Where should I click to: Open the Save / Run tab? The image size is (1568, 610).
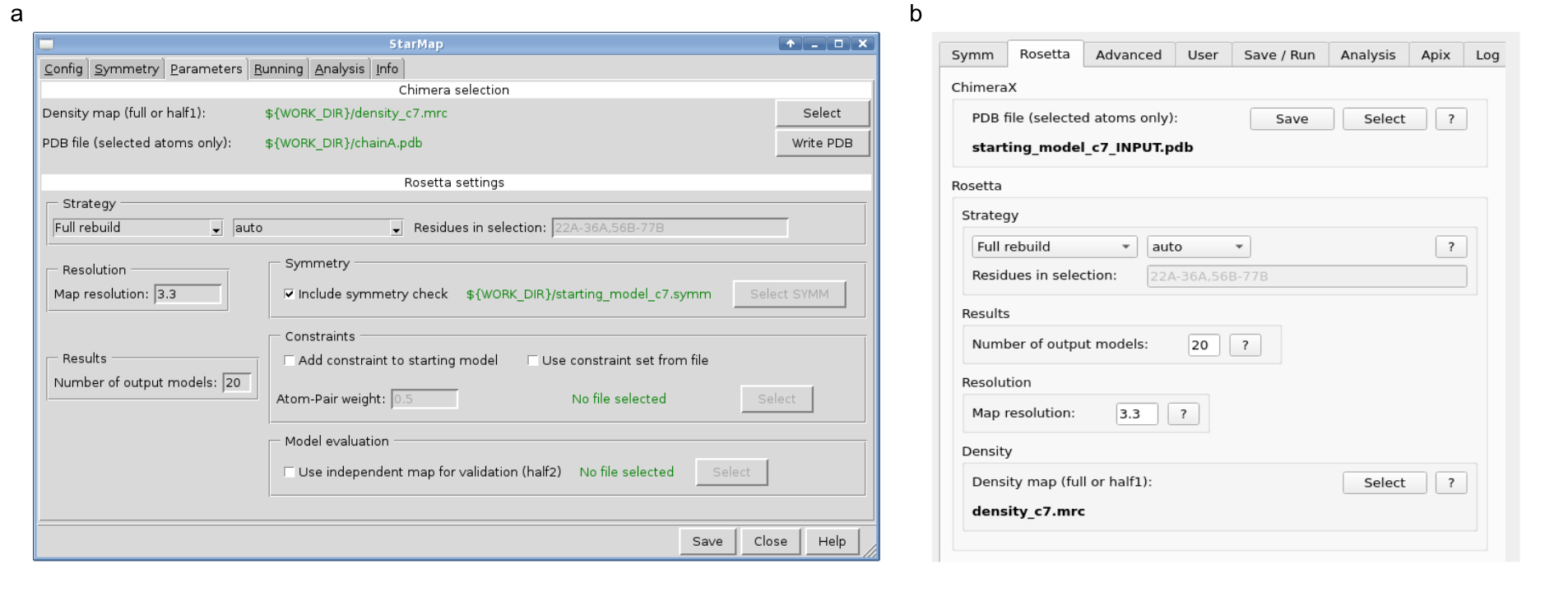click(x=1278, y=55)
